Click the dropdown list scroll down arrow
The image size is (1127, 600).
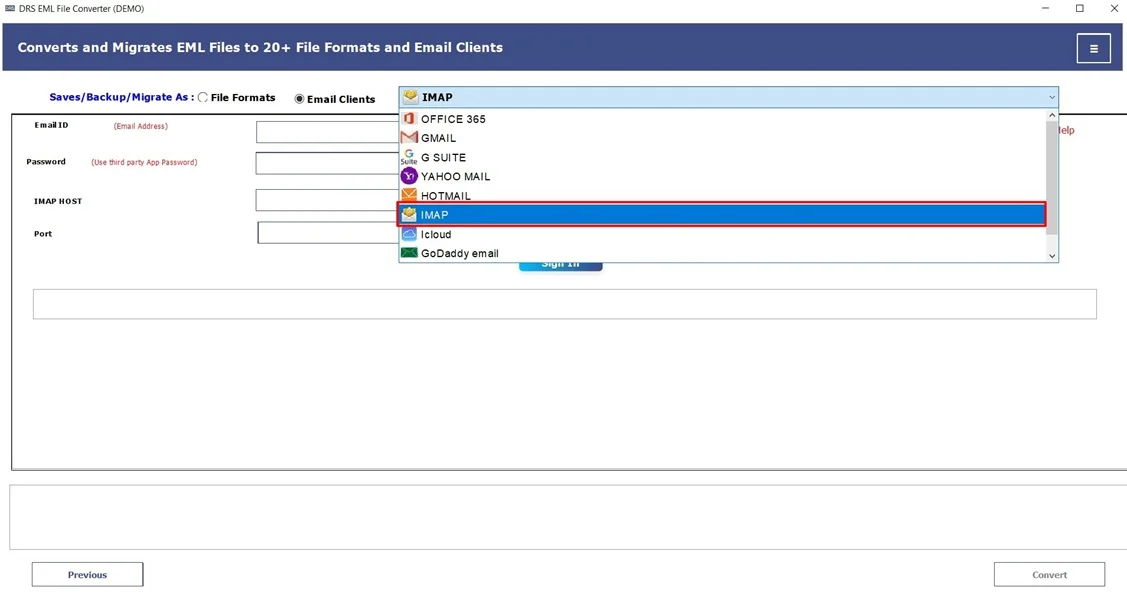(1052, 255)
